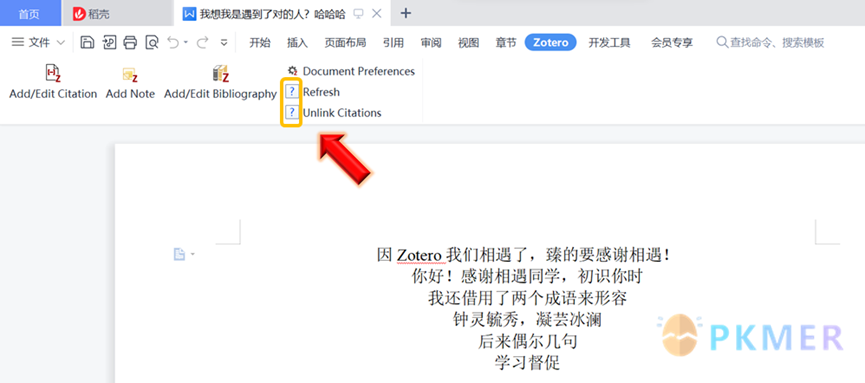The width and height of the screenshot is (865, 383).
Task: Open dropdown arrow beside margin page icon
Action: click(193, 254)
